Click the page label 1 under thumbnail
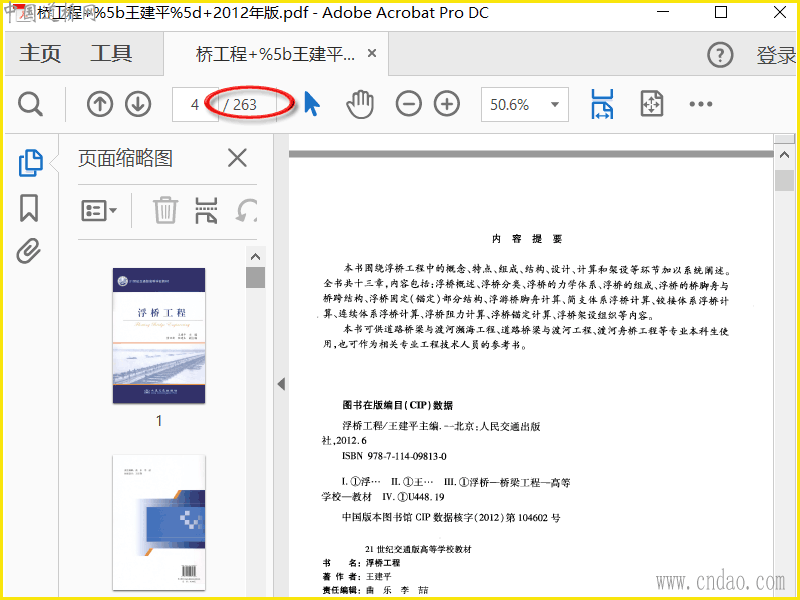 [159, 421]
